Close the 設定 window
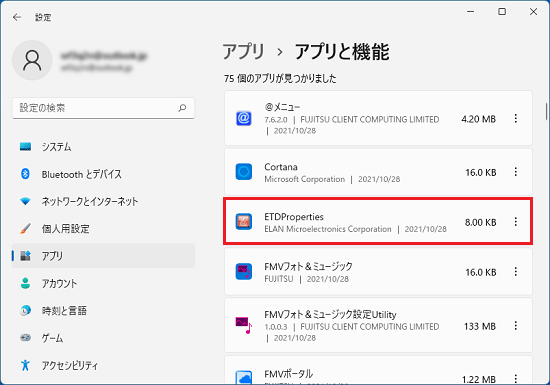Image resolution: width=550 pixels, height=385 pixels. (533, 12)
